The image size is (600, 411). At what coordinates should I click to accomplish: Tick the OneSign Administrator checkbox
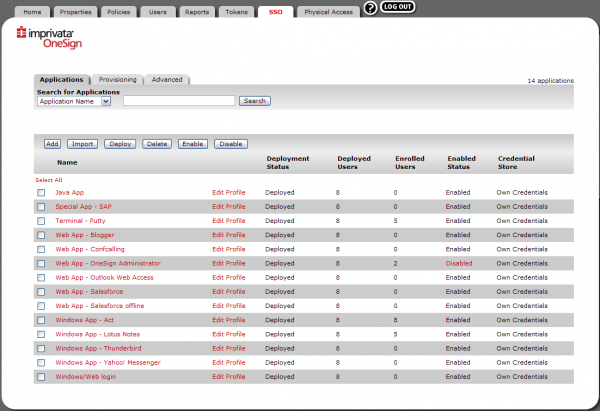pyautogui.click(x=41, y=263)
